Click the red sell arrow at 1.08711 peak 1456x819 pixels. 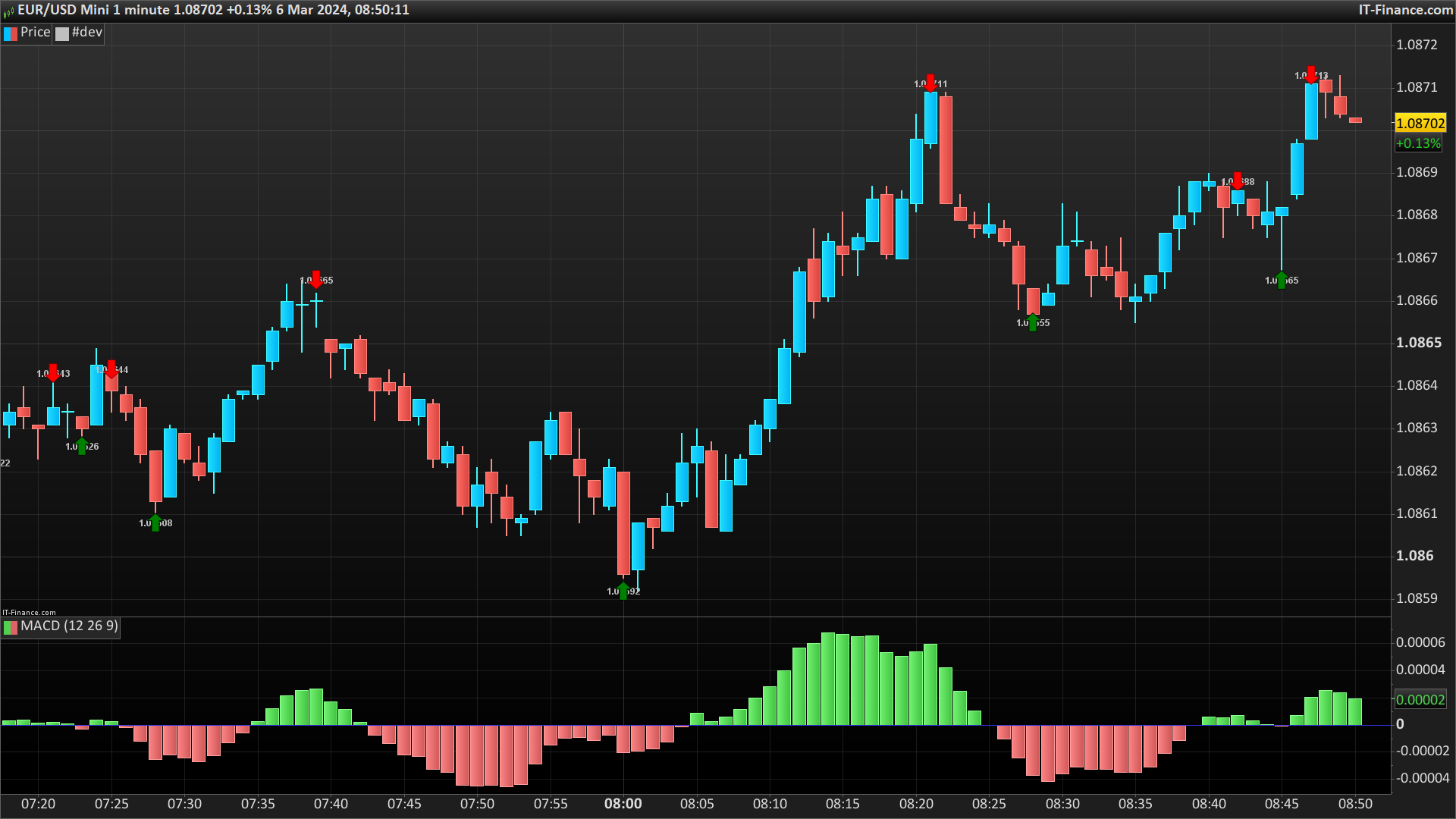coord(930,83)
